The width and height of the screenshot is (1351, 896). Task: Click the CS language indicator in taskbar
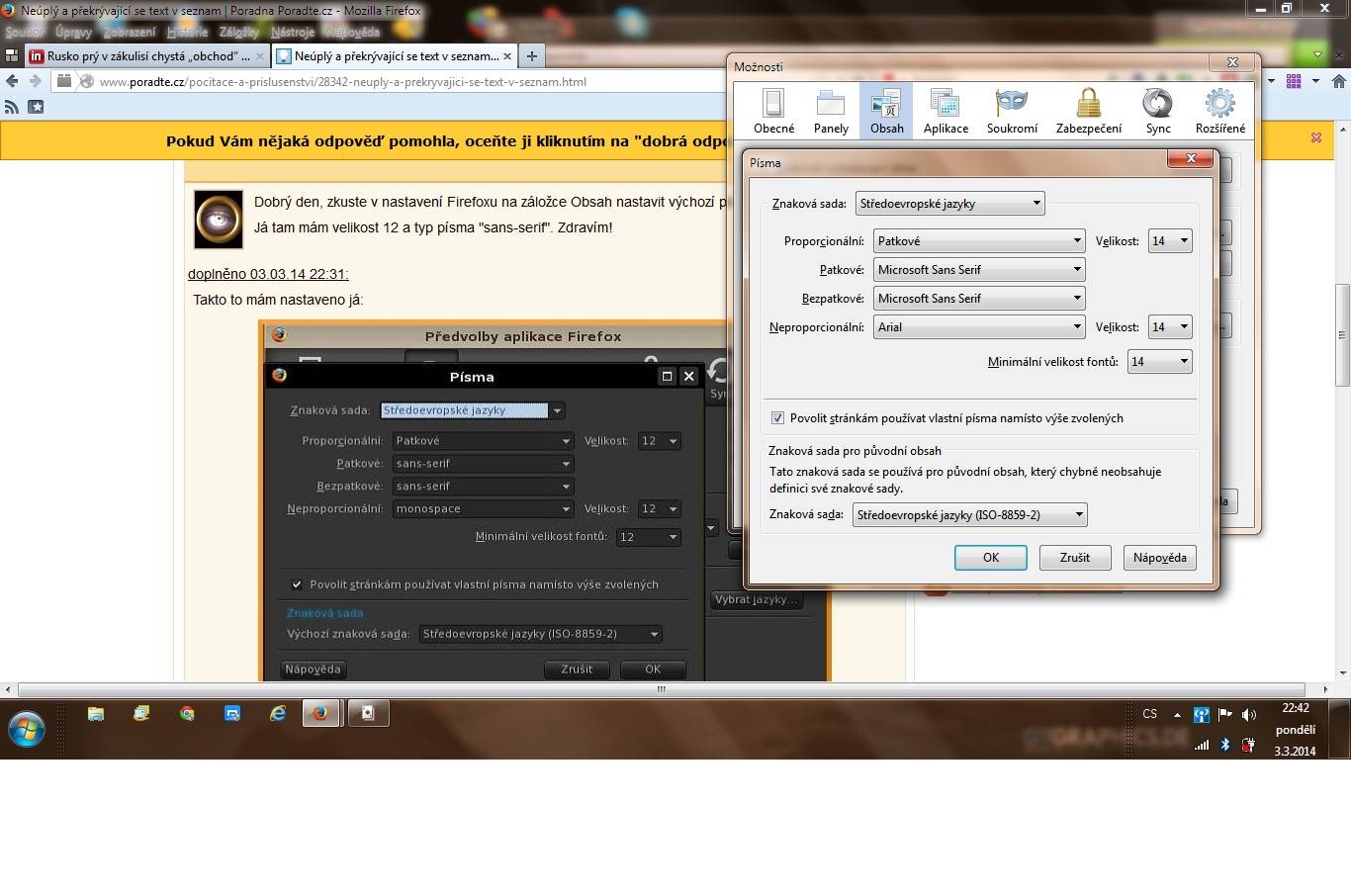[x=1149, y=714]
